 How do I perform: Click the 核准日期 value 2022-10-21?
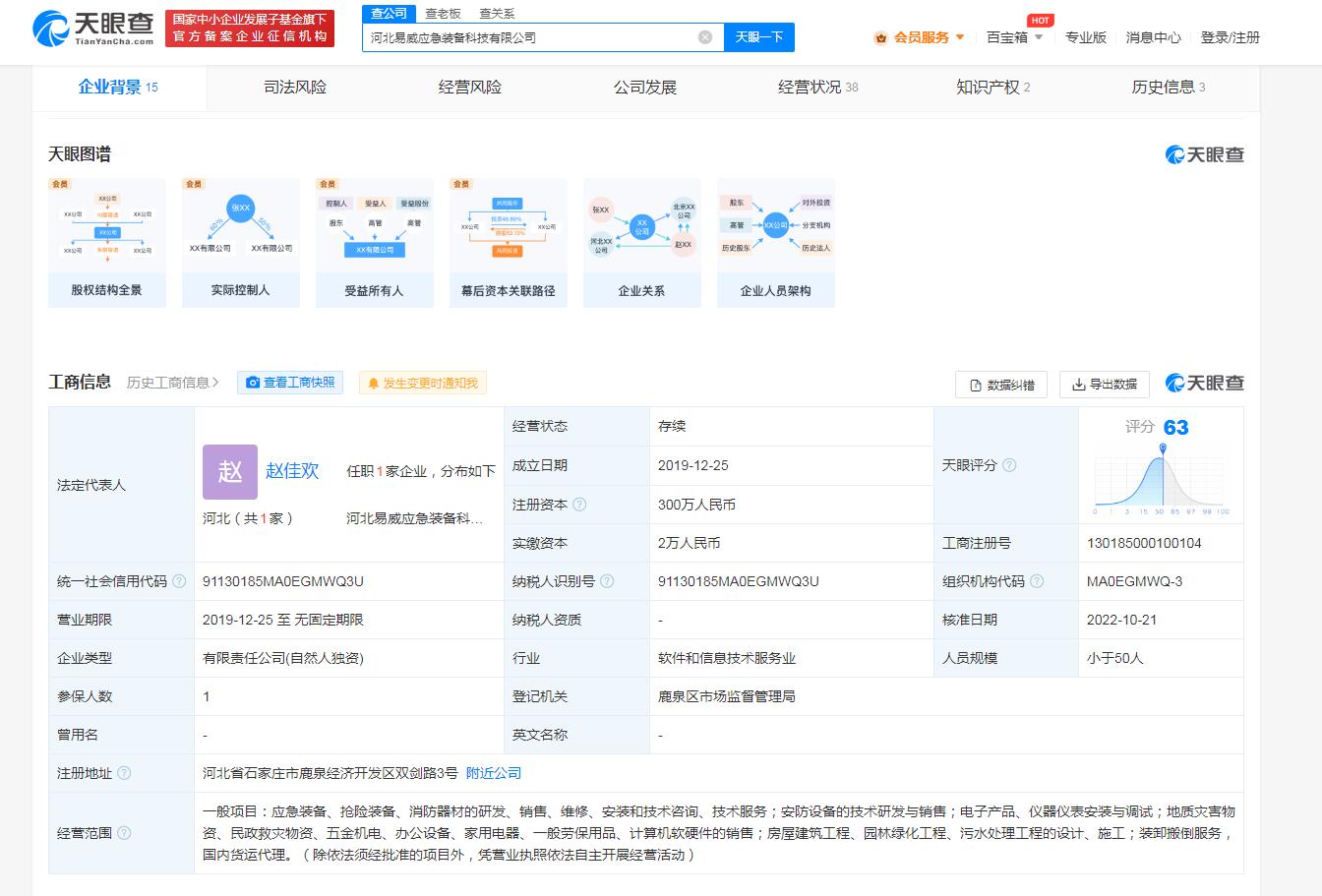click(x=1122, y=620)
